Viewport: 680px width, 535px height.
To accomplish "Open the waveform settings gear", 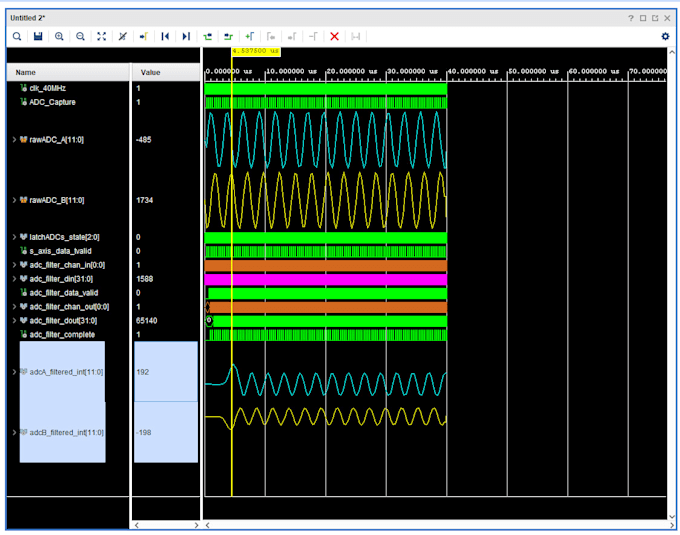I will (x=665, y=36).
